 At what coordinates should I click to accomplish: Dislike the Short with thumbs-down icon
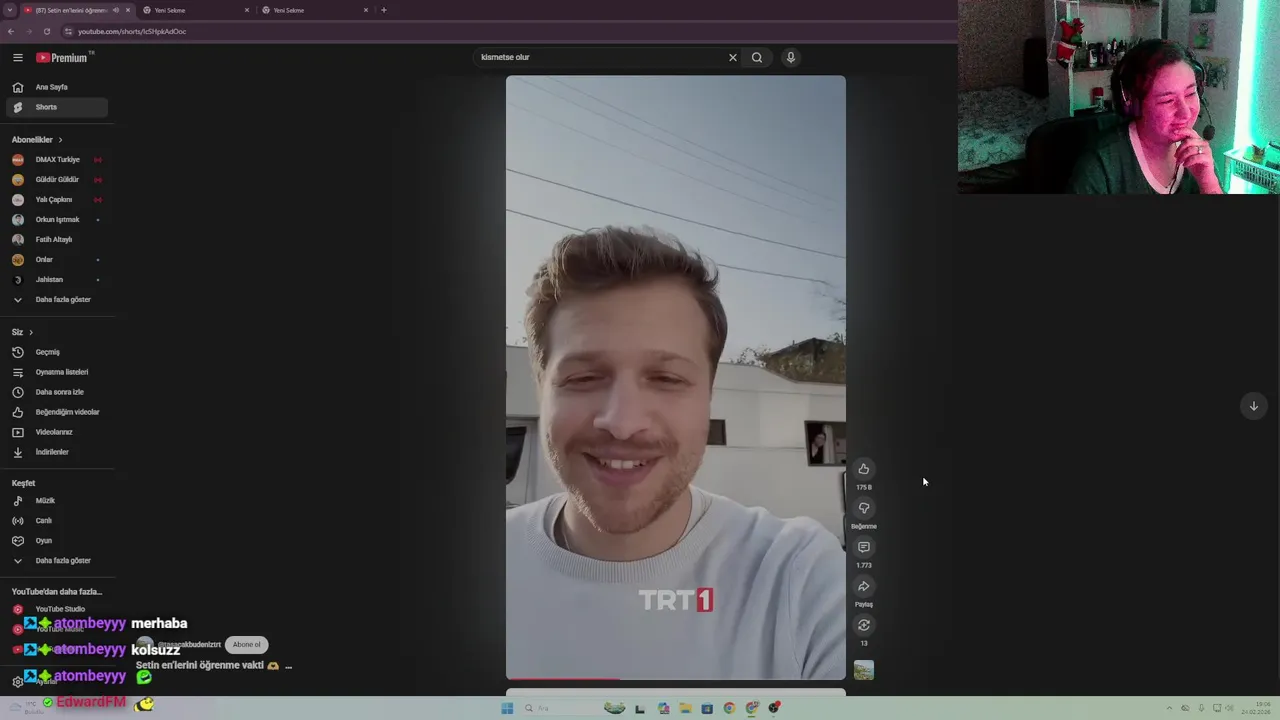point(864,508)
